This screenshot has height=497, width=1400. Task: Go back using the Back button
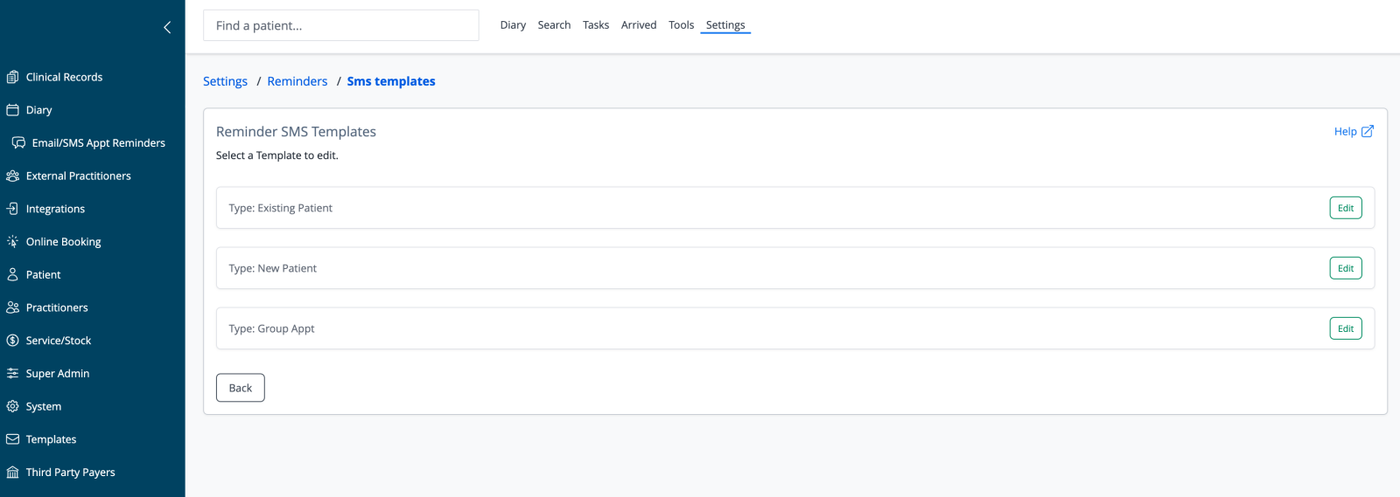(240, 388)
